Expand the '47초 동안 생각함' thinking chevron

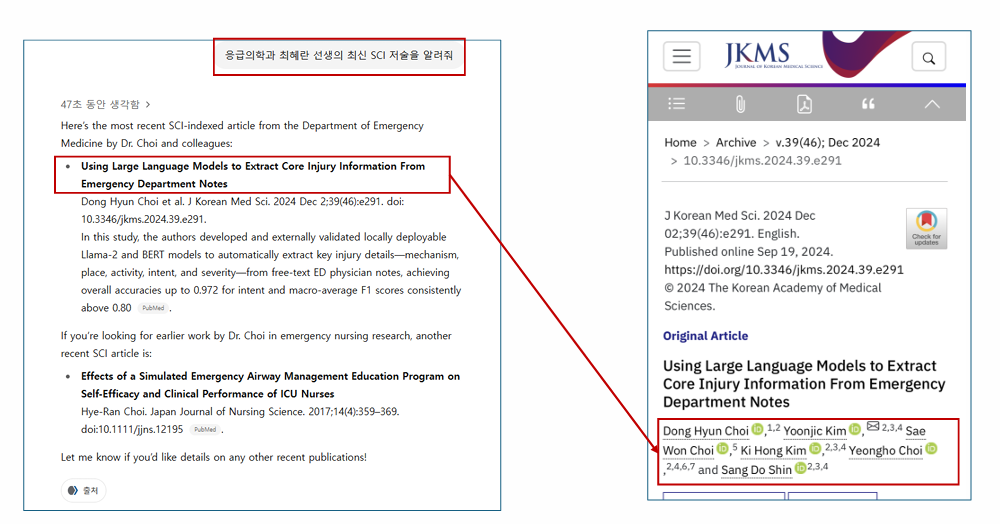point(148,105)
